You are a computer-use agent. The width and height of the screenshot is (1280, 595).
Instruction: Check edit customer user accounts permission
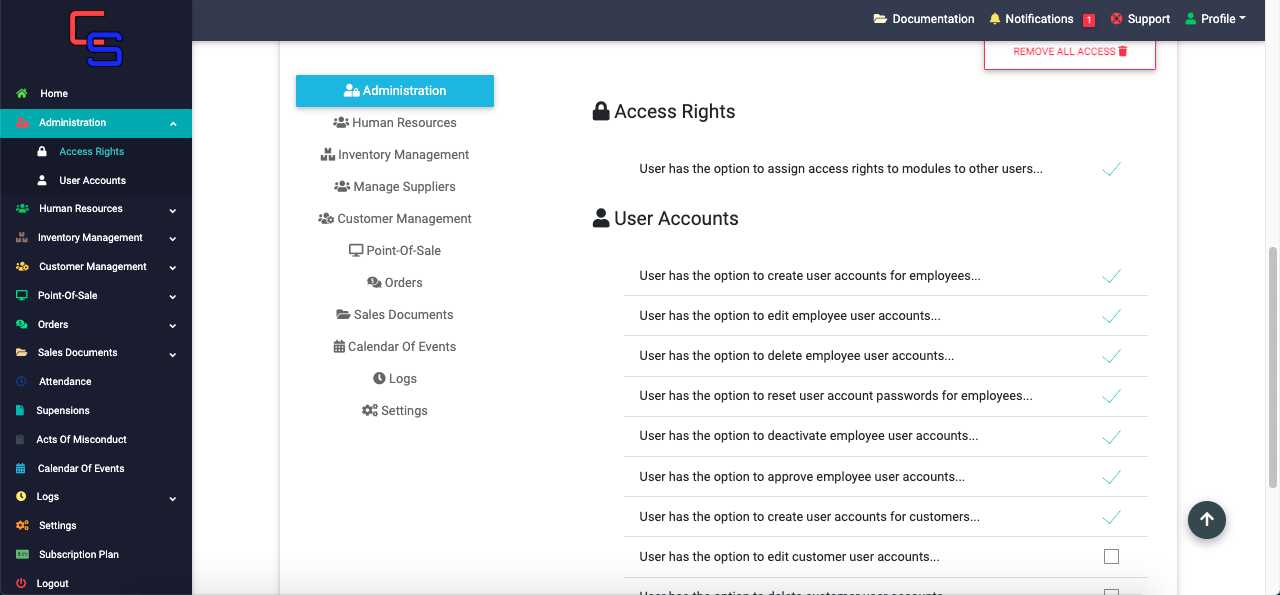tap(1111, 557)
